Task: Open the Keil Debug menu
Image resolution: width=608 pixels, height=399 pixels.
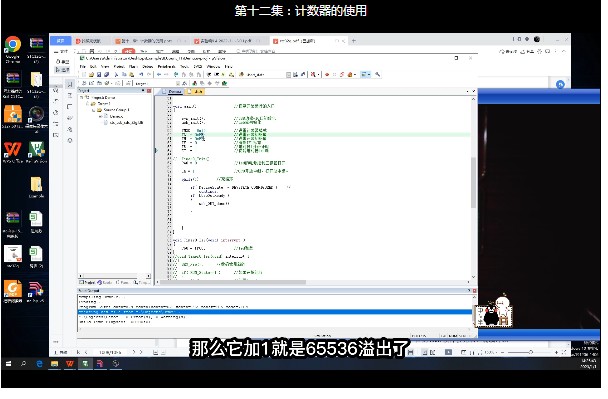Action: coord(147,67)
